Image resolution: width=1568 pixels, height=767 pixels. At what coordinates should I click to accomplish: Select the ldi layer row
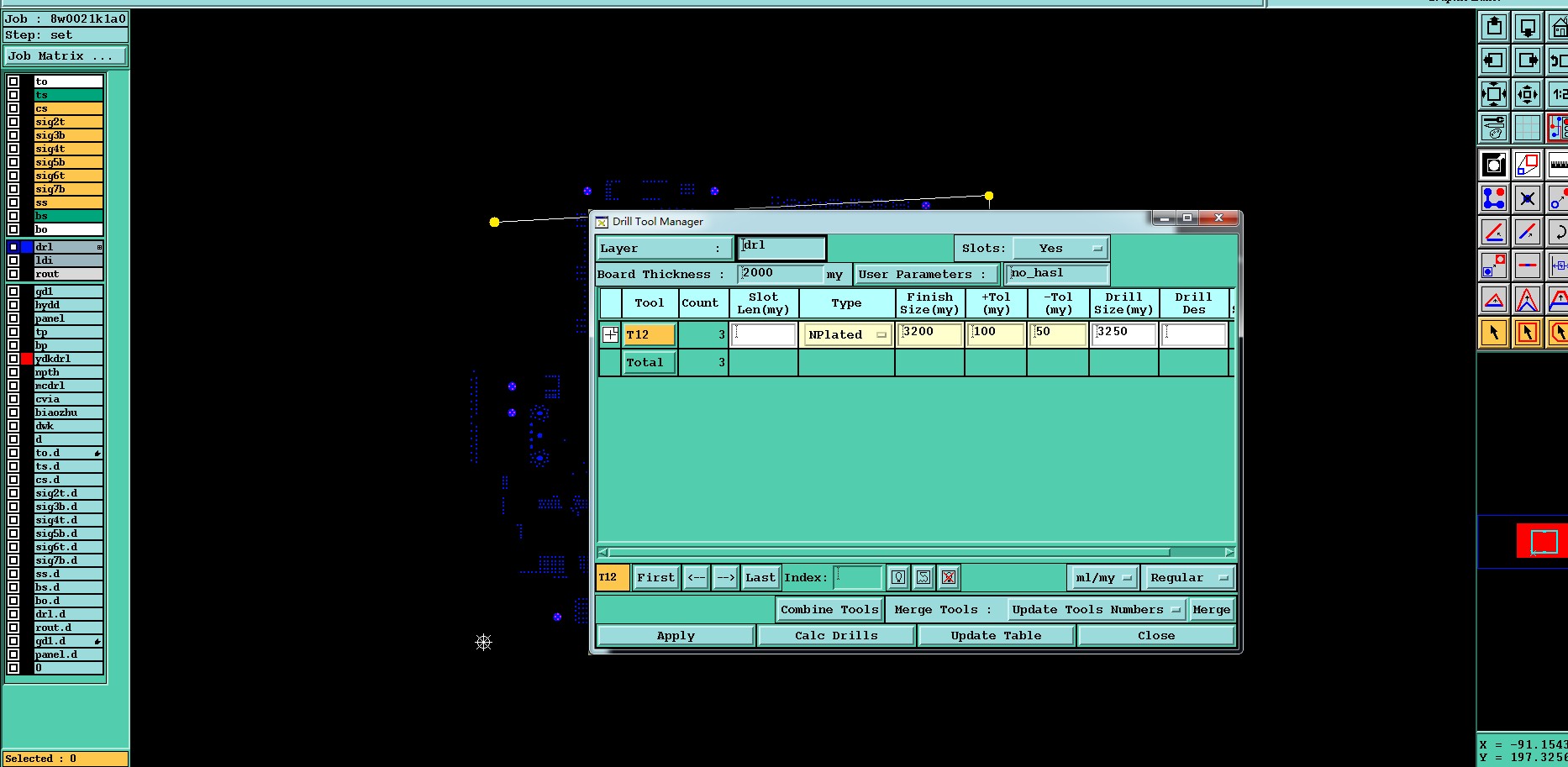68,260
